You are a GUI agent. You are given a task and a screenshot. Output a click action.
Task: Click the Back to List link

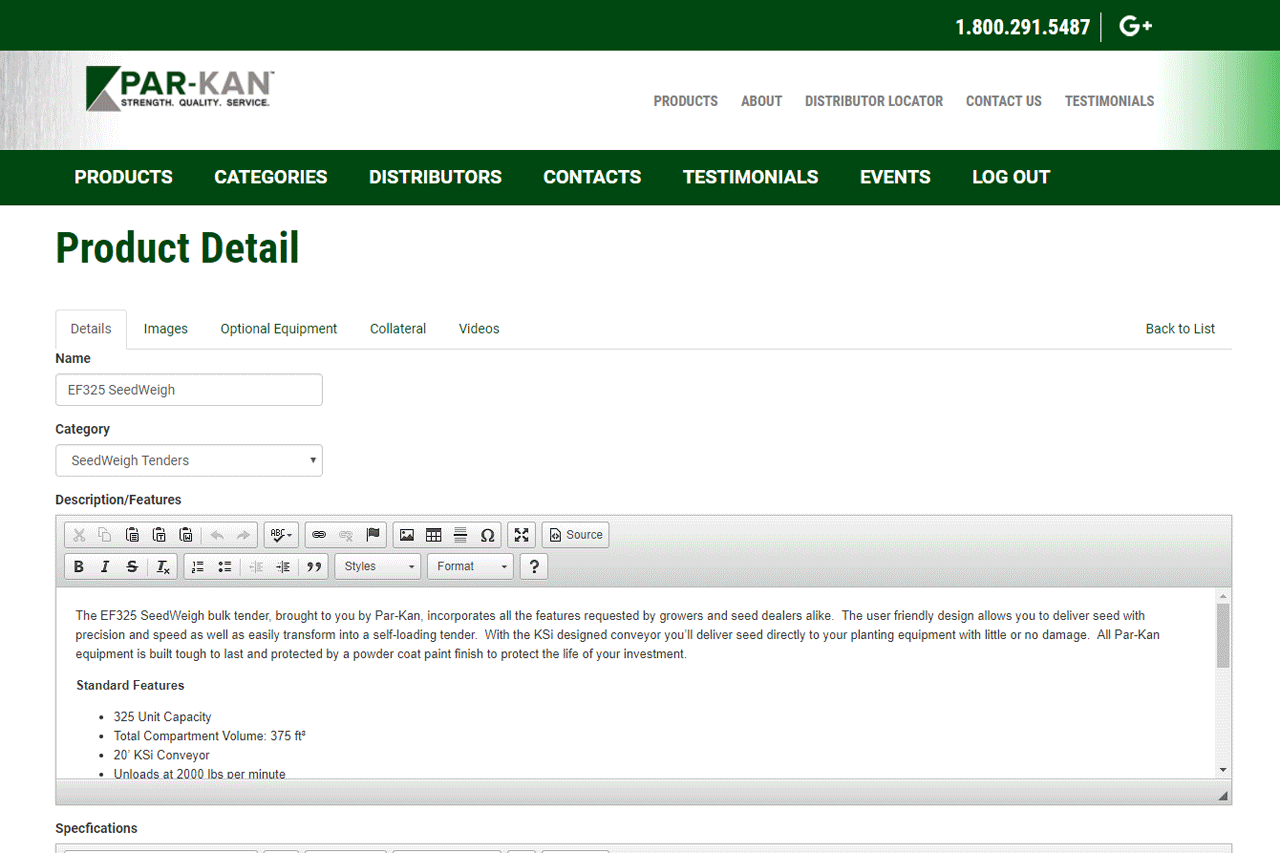click(x=1180, y=329)
